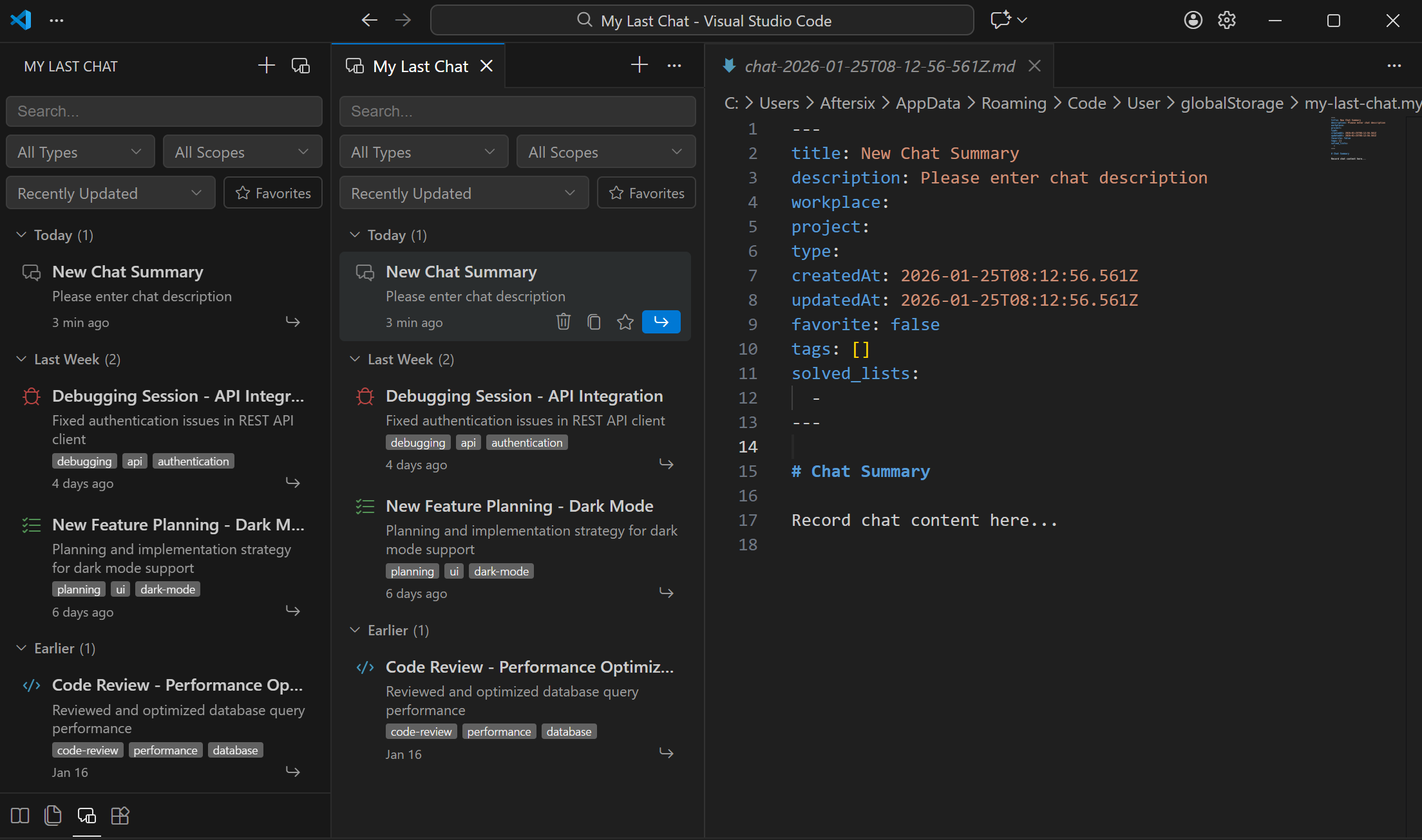Delete the selected New Chat Summary
Screen dimensions: 1422x840
point(563,322)
